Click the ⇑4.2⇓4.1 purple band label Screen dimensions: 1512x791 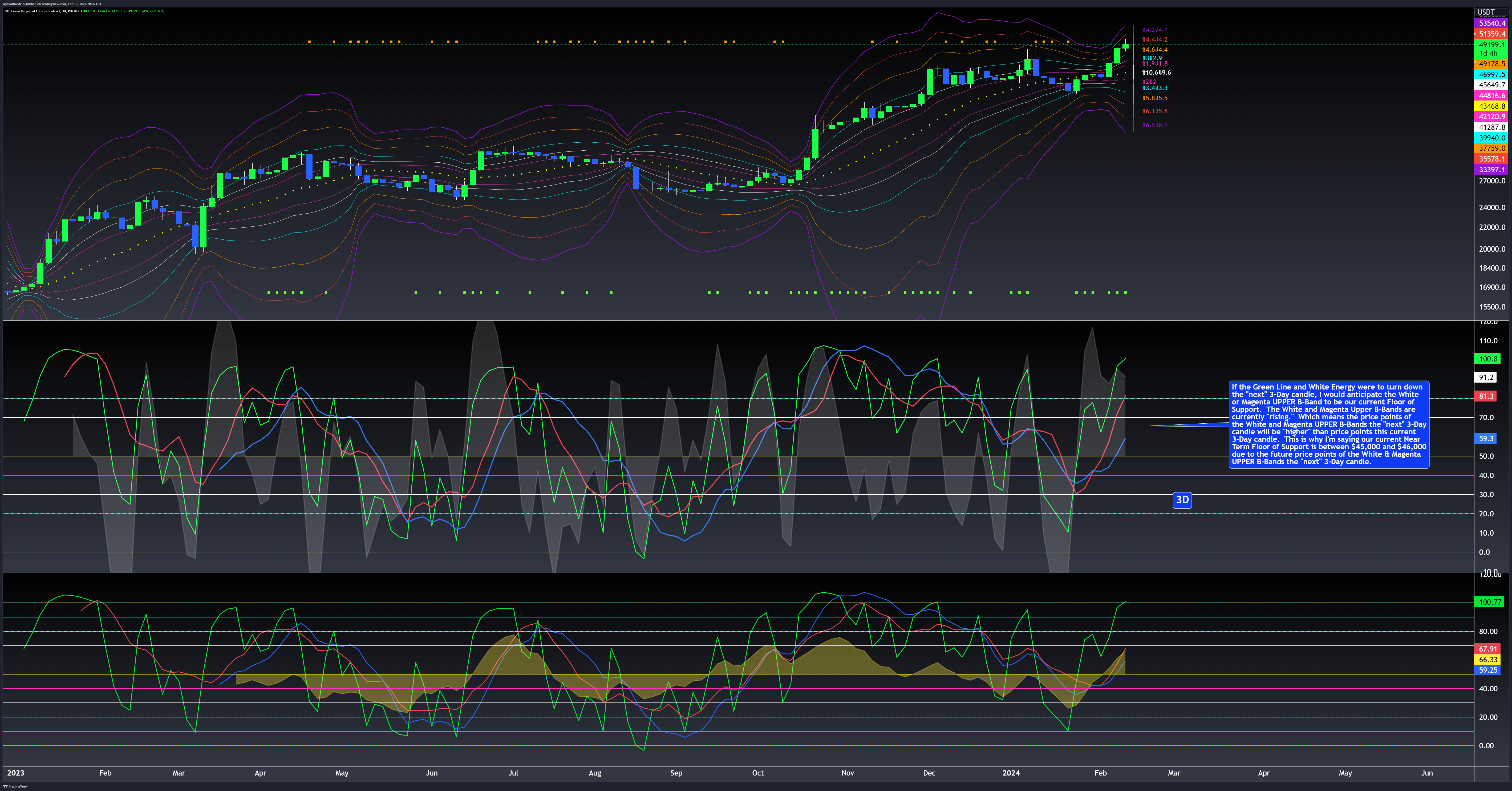point(1154,30)
